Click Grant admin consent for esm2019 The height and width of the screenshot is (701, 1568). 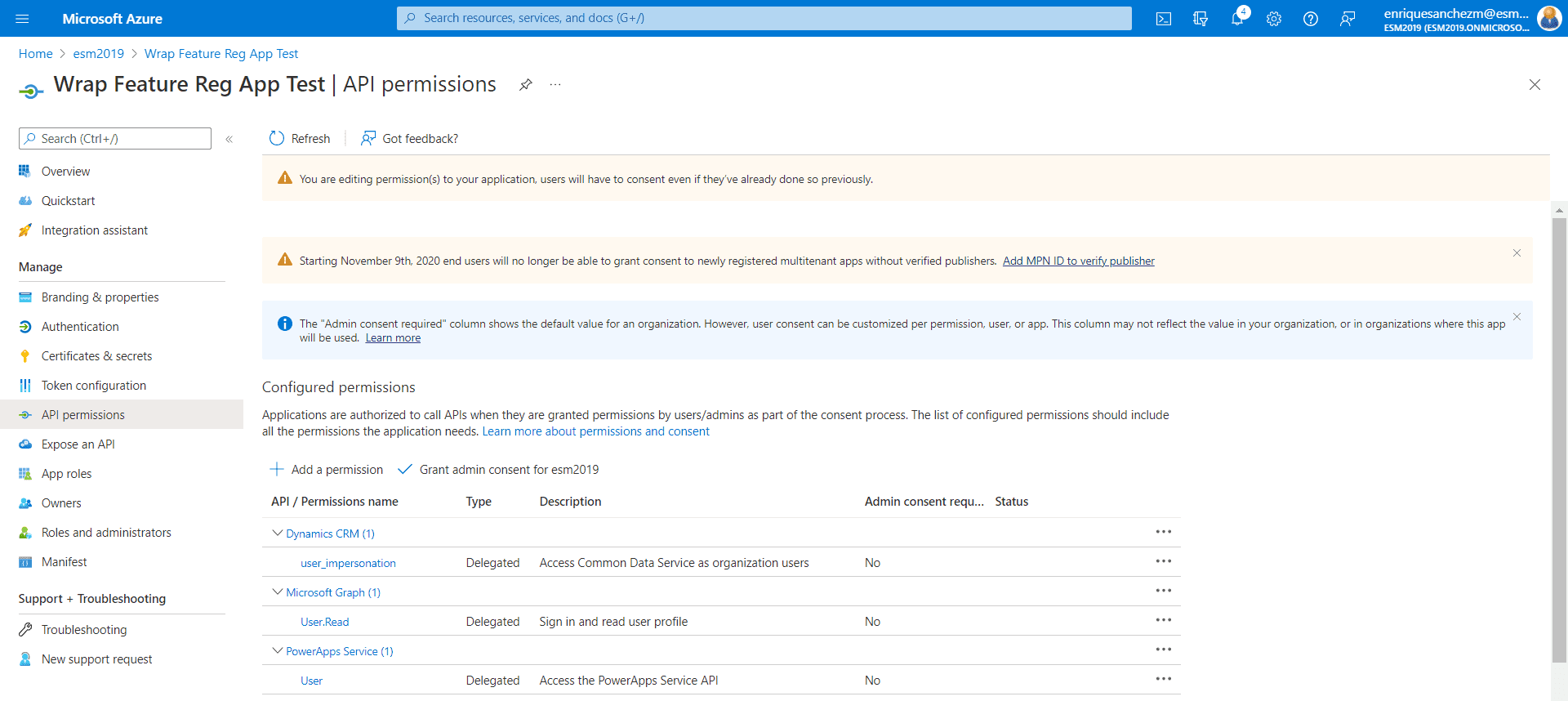[x=498, y=470]
